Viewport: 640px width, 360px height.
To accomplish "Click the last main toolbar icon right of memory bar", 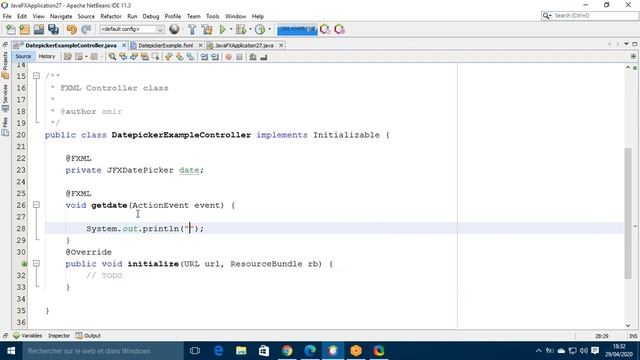I will 339,29.
